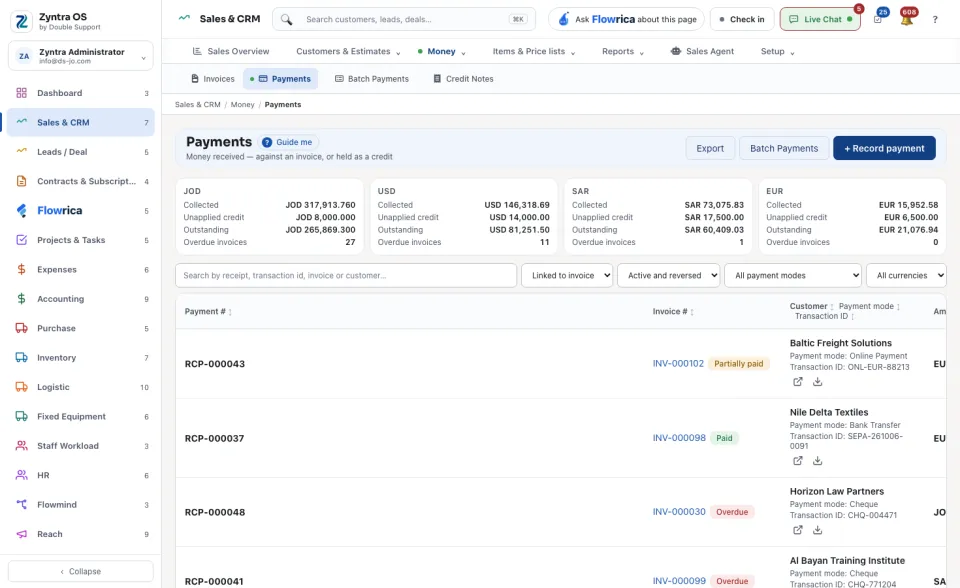This screenshot has height=588, width=960.
Task: Open the Inventory sidebar item
Action: tap(81, 358)
